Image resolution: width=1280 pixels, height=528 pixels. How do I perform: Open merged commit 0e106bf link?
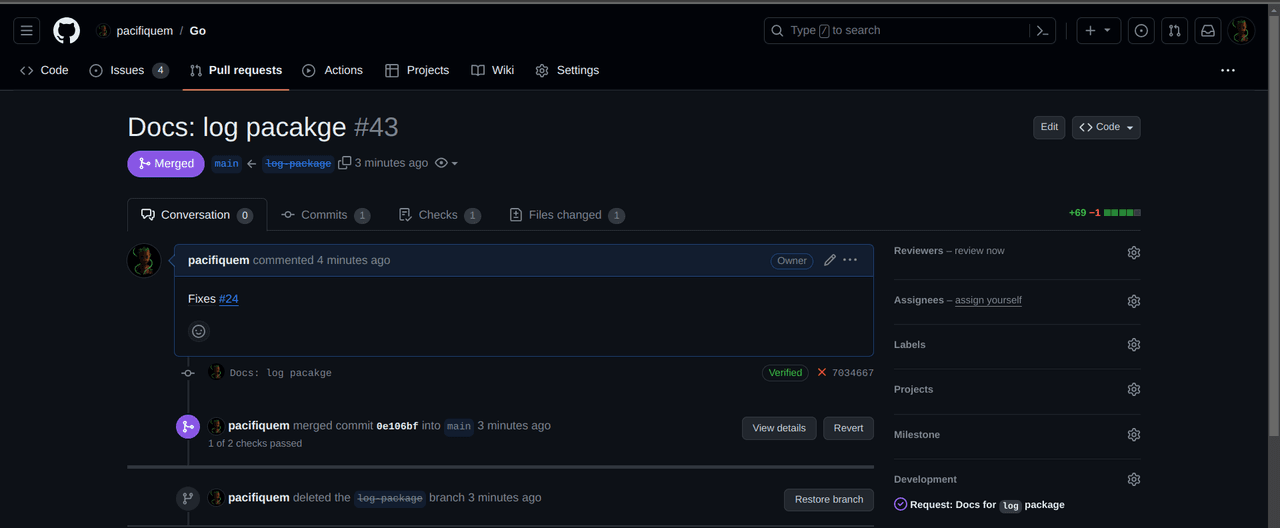pos(397,426)
